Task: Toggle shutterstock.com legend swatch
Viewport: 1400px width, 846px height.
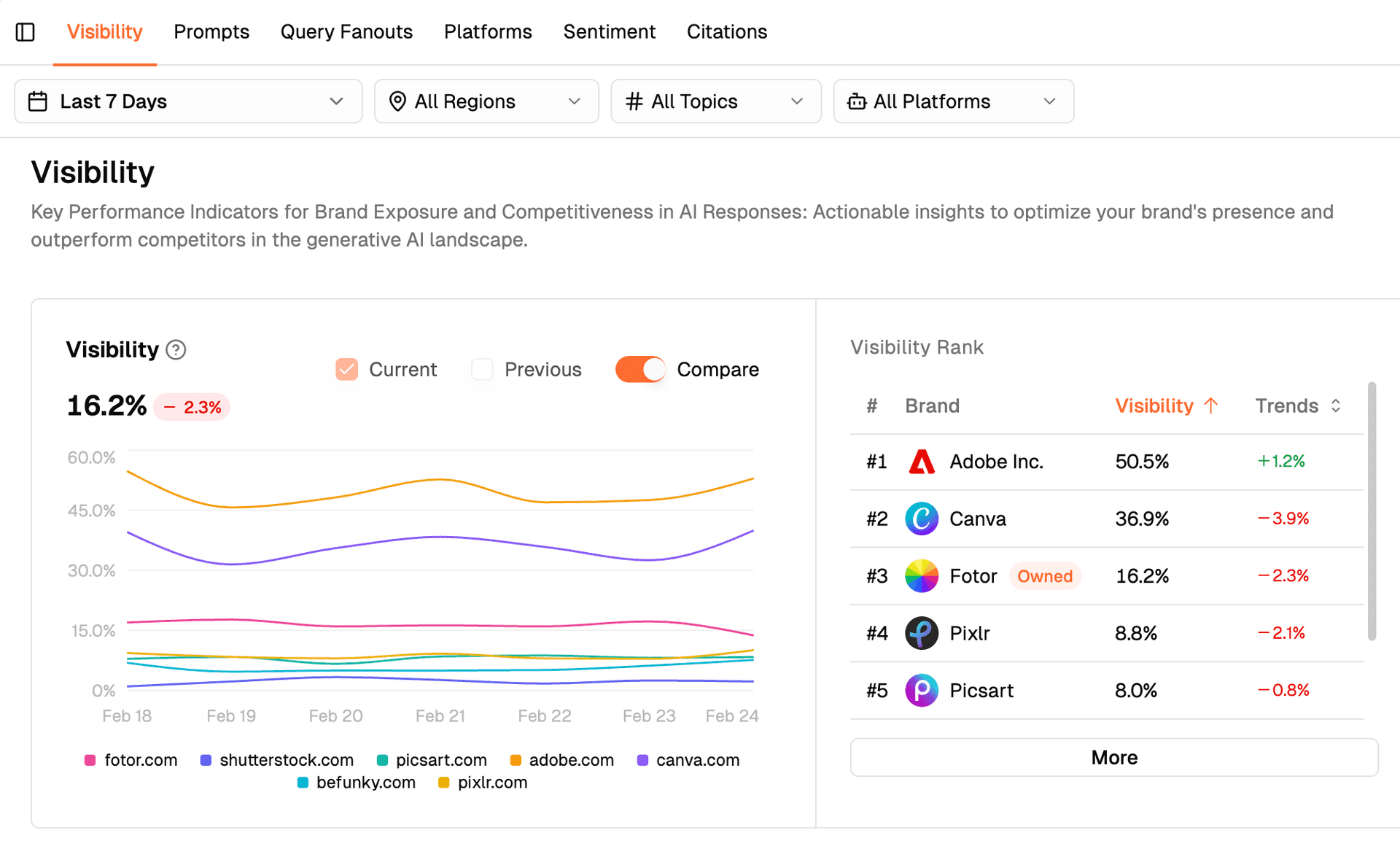Action: [206, 761]
